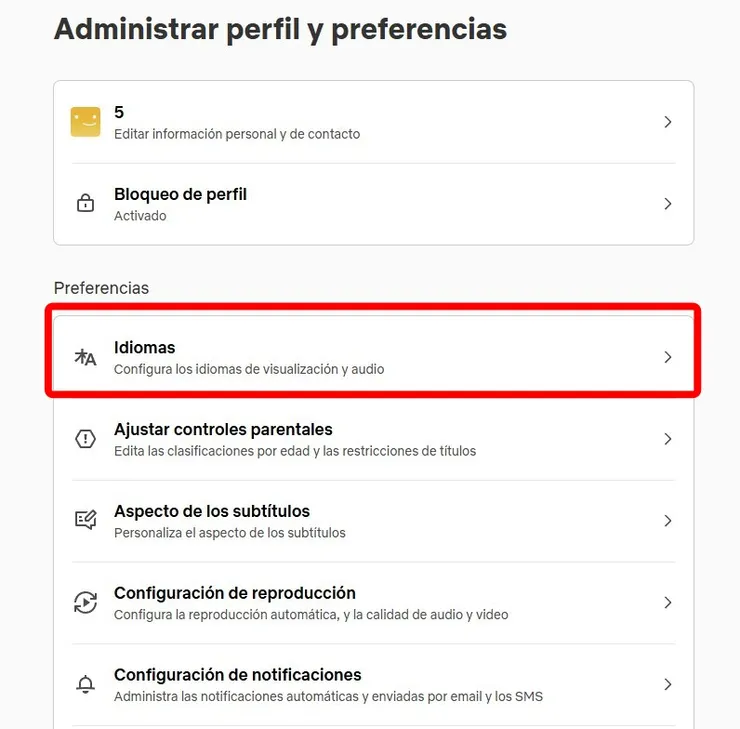Click the playback settings circular icon
The height and width of the screenshot is (729, 740).
[x=85, y=603]
